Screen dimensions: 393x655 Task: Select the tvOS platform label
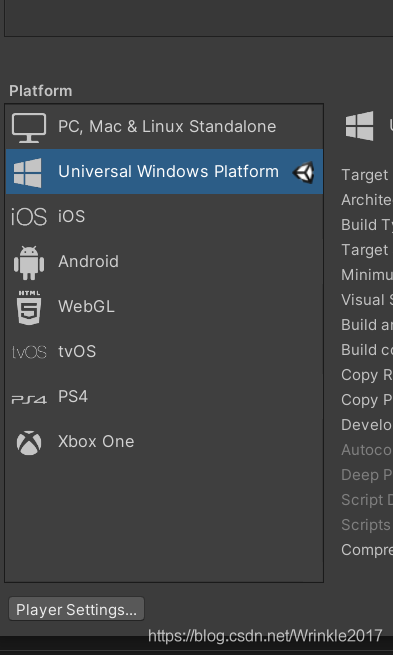point(77,352)
